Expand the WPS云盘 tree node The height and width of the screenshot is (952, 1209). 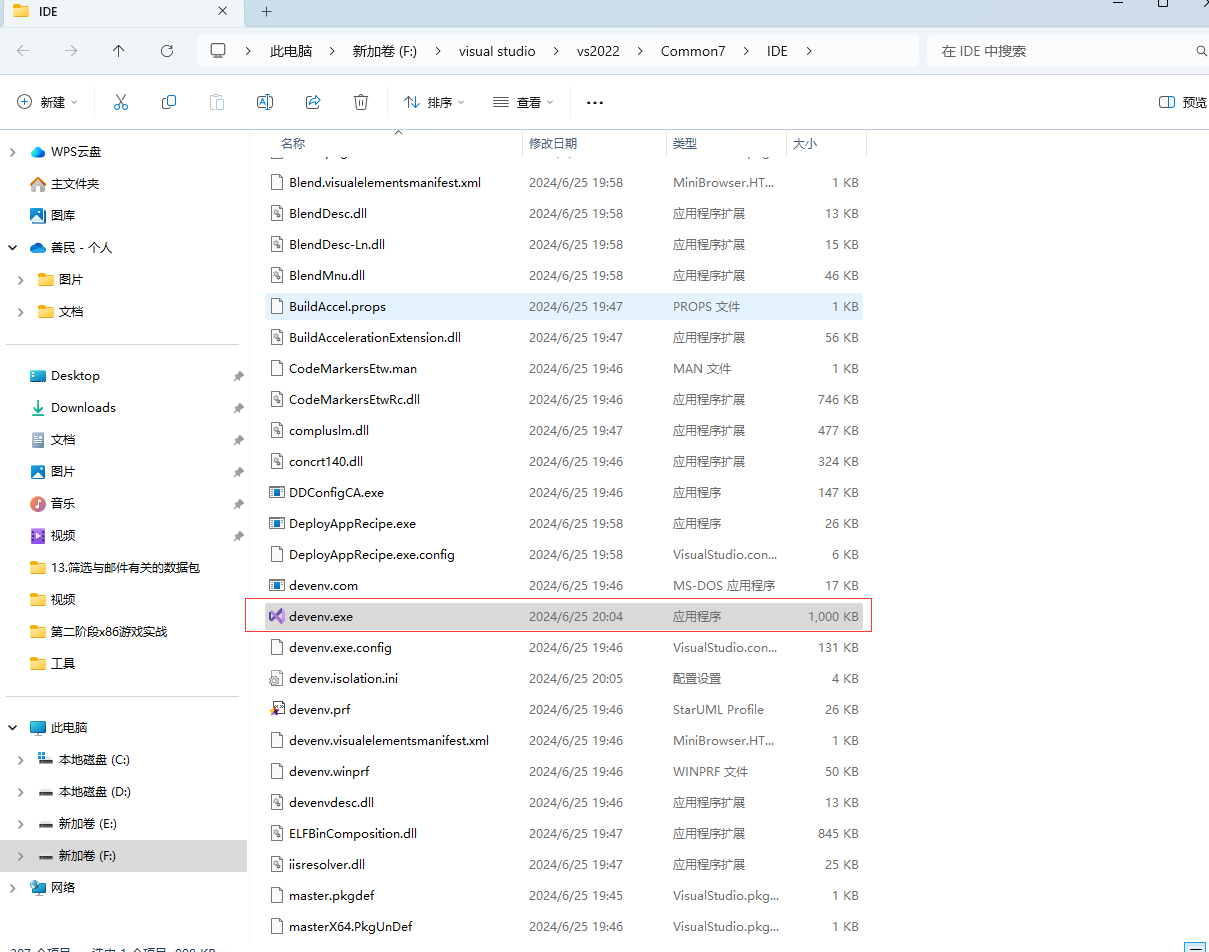pos(13,152)
